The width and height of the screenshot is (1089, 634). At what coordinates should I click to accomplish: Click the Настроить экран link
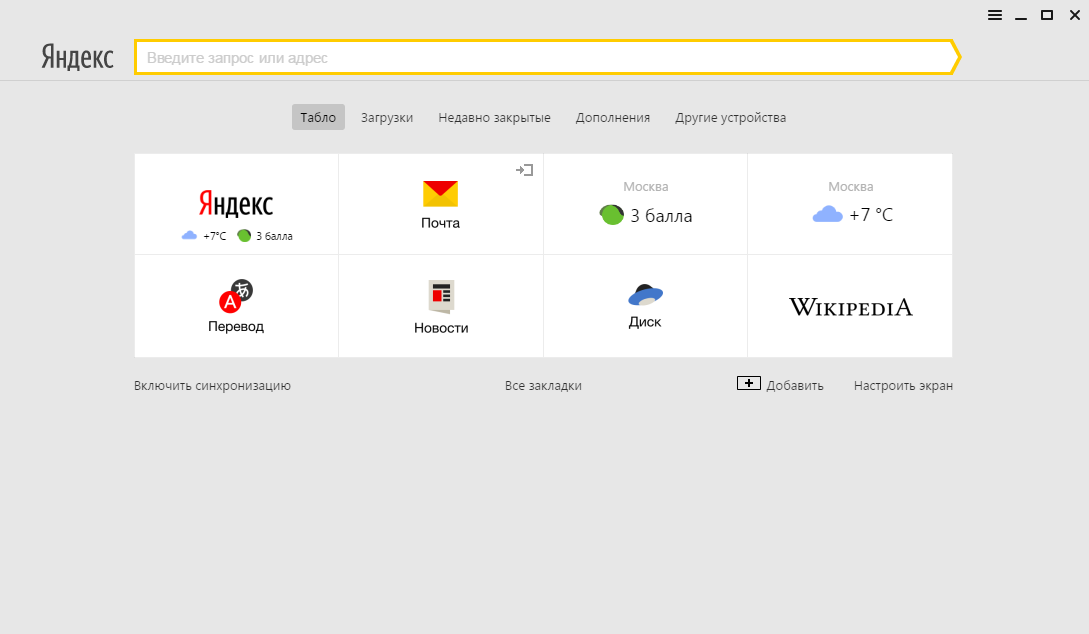pos(903,385)
